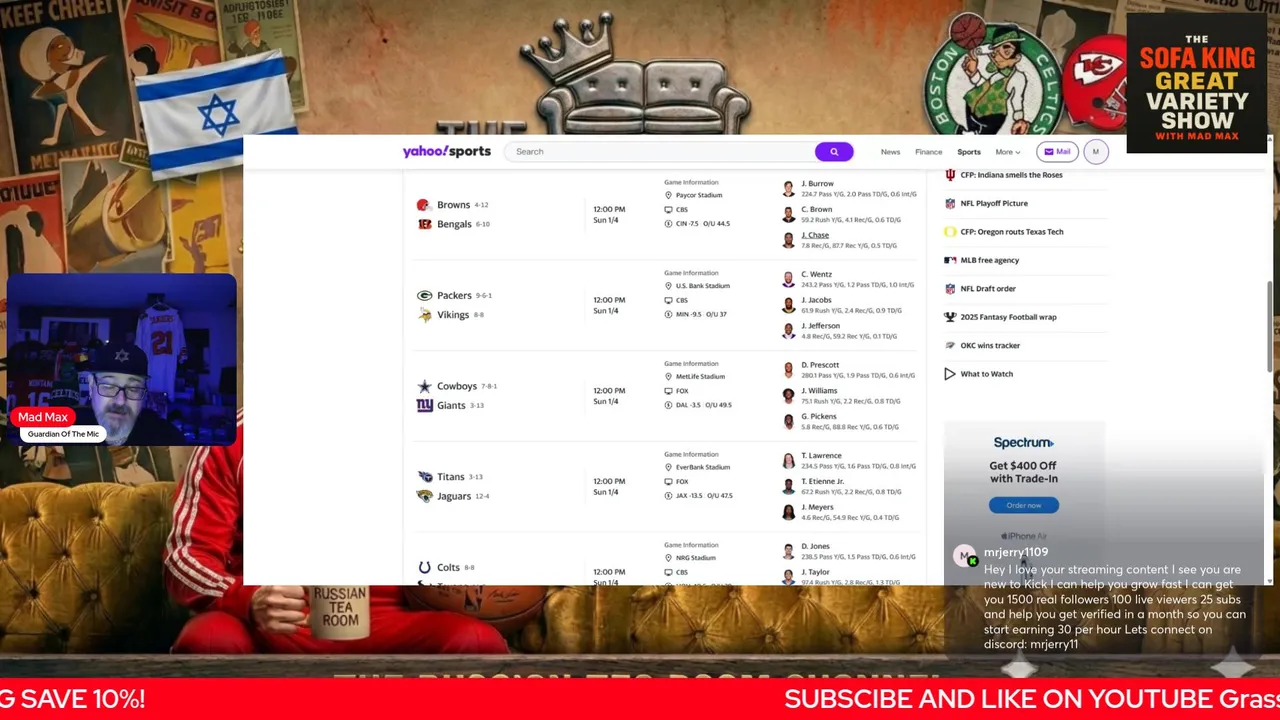Open NFL Draft order link
This screenshot has width=1280, height=720.
pos(988,289)
